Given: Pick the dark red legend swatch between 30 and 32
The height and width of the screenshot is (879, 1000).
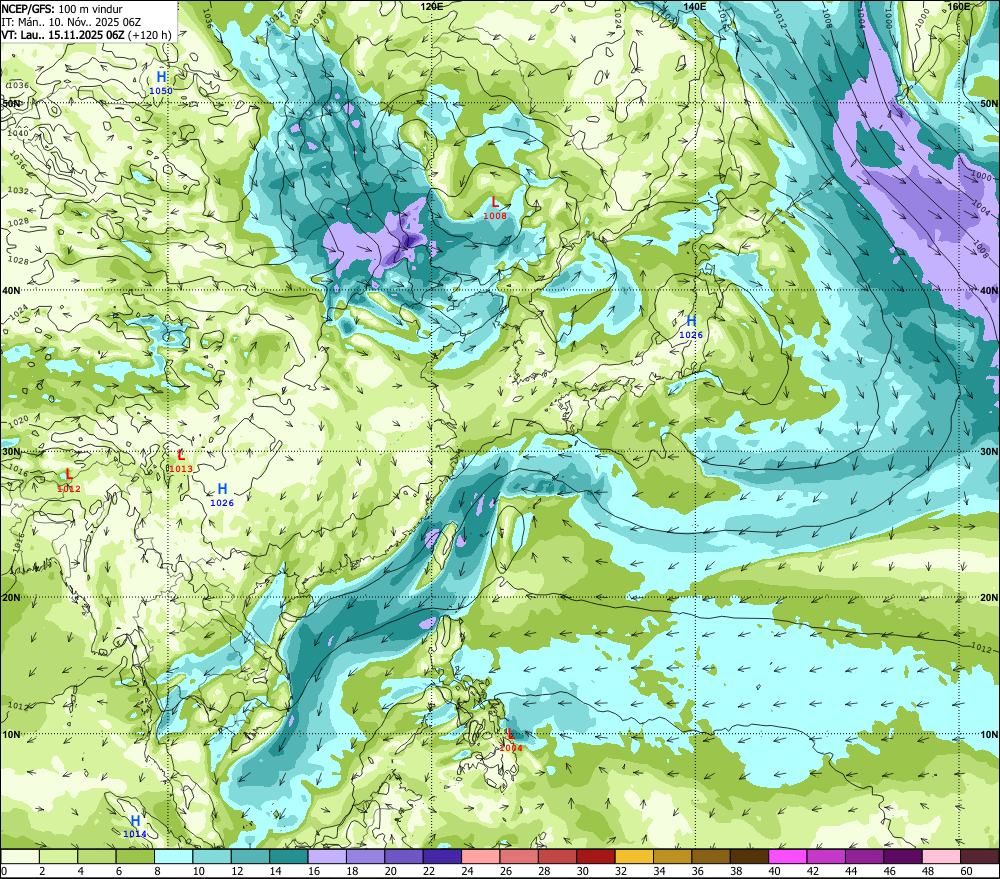Looking at the screenshot, I should click(596, 856).
